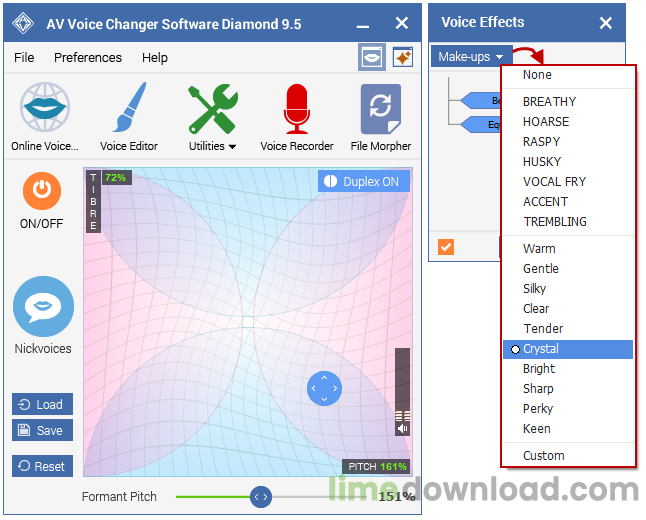Expand the Utilities dropdown arrow
Screen dimensions: 646x520
click(232, 146)
